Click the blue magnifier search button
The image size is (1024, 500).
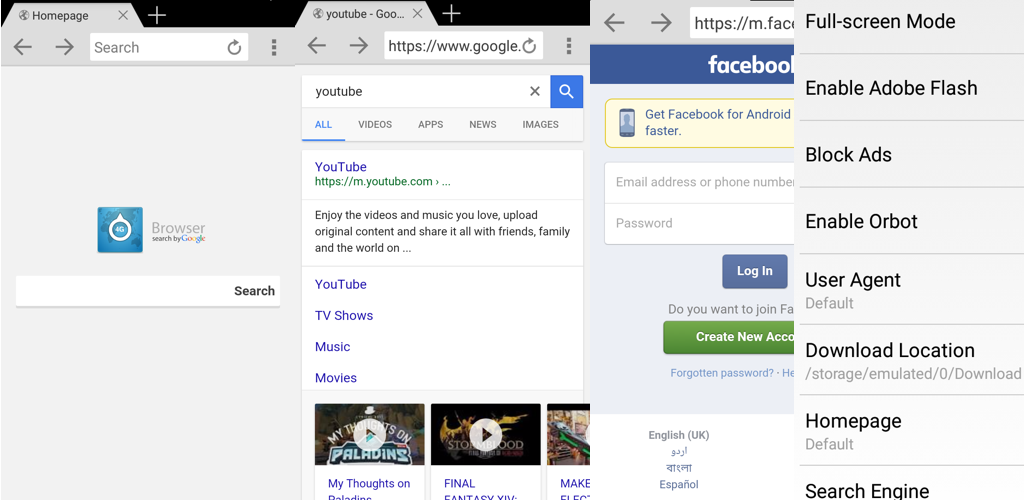click(x=567, y=91)
